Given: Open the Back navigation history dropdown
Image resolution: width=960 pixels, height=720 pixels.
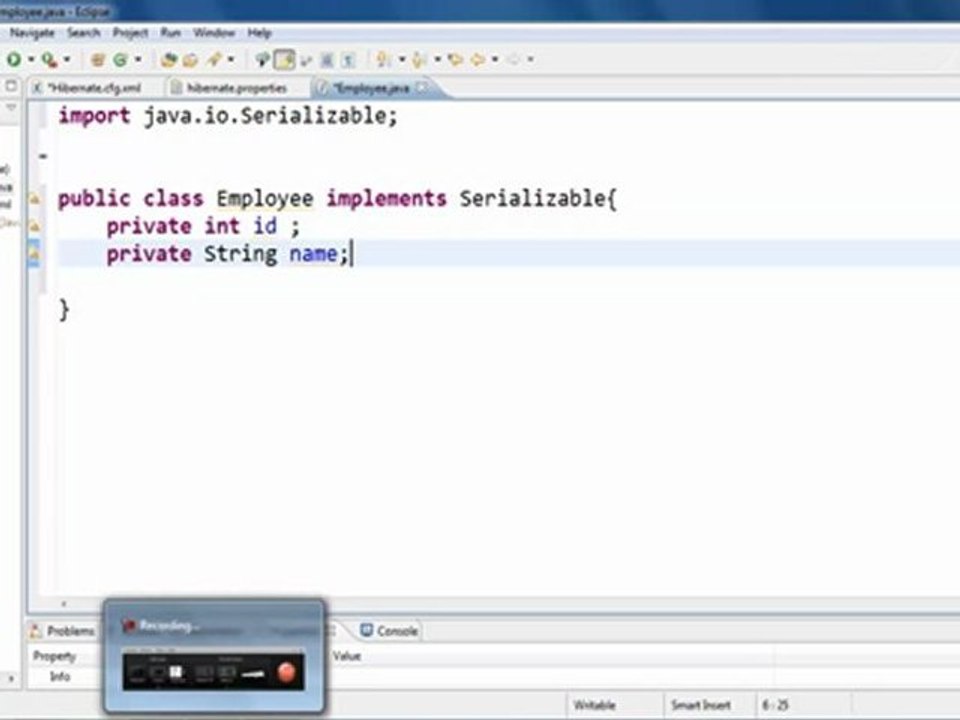Looking at the screenshot, I should [x=495, y=59].
